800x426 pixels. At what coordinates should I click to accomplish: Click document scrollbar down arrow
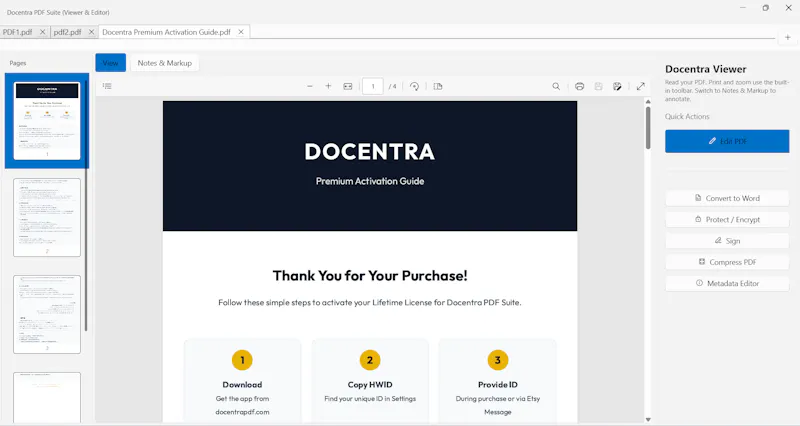point(648,419)
